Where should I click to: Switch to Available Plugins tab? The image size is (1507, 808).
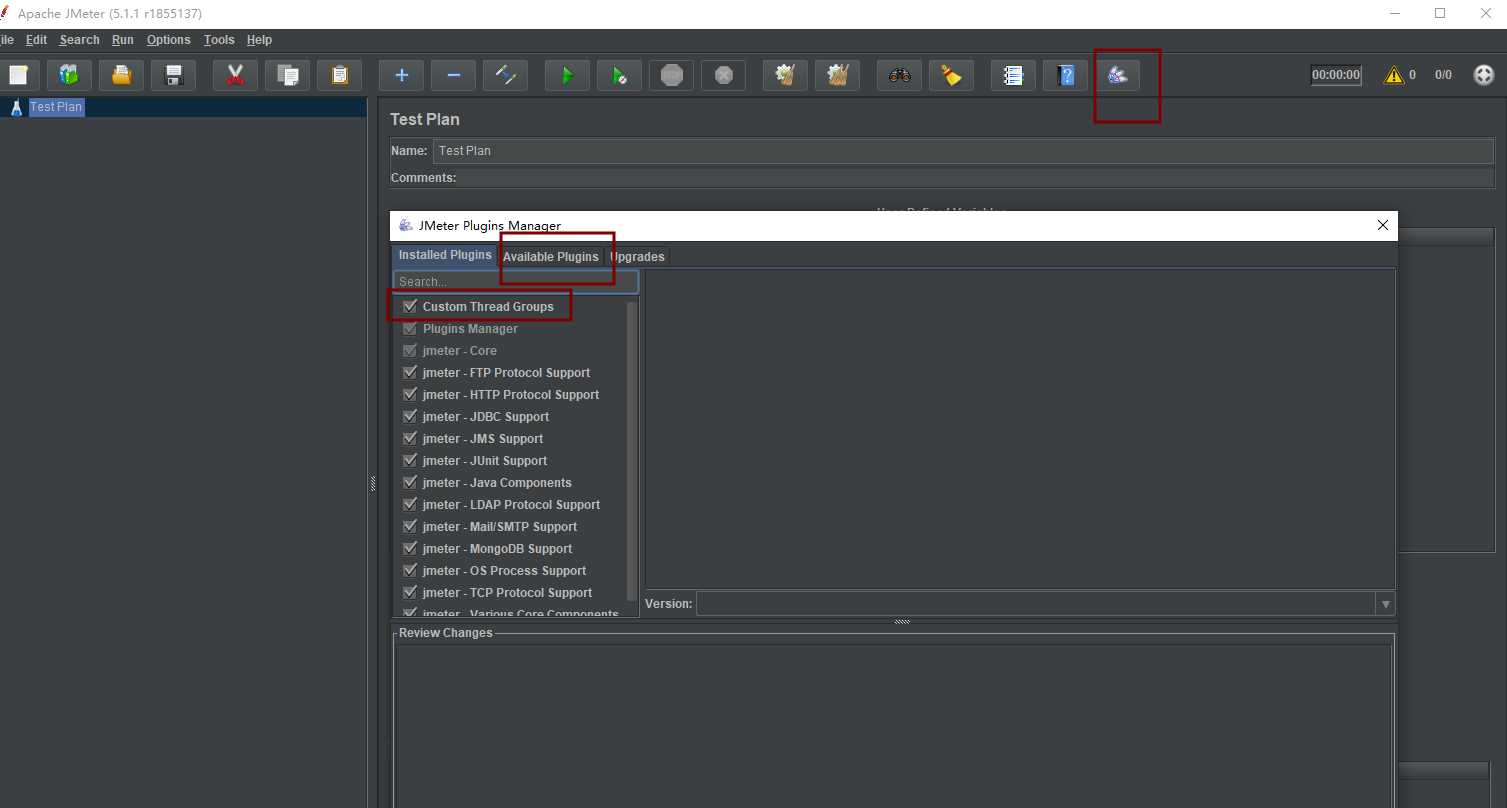550,257
